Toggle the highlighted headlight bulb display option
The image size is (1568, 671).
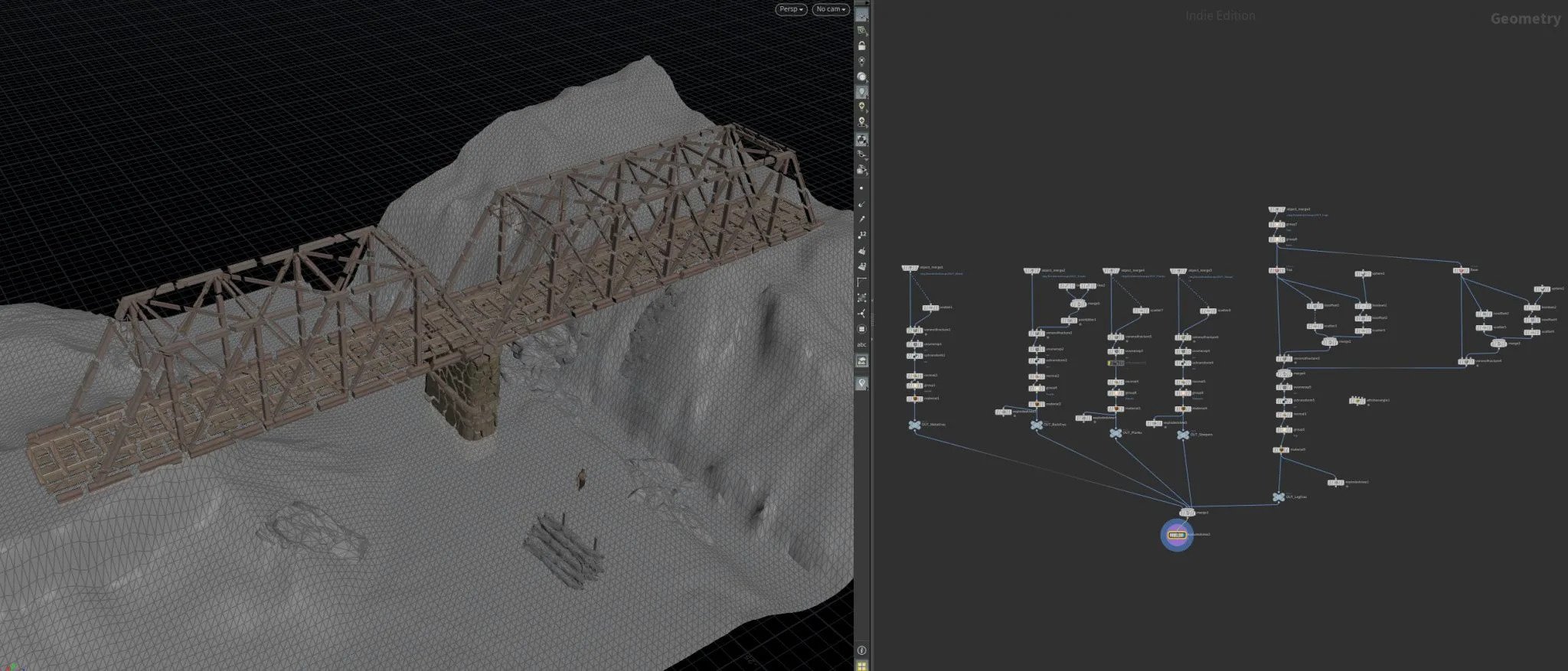[862, 92]
